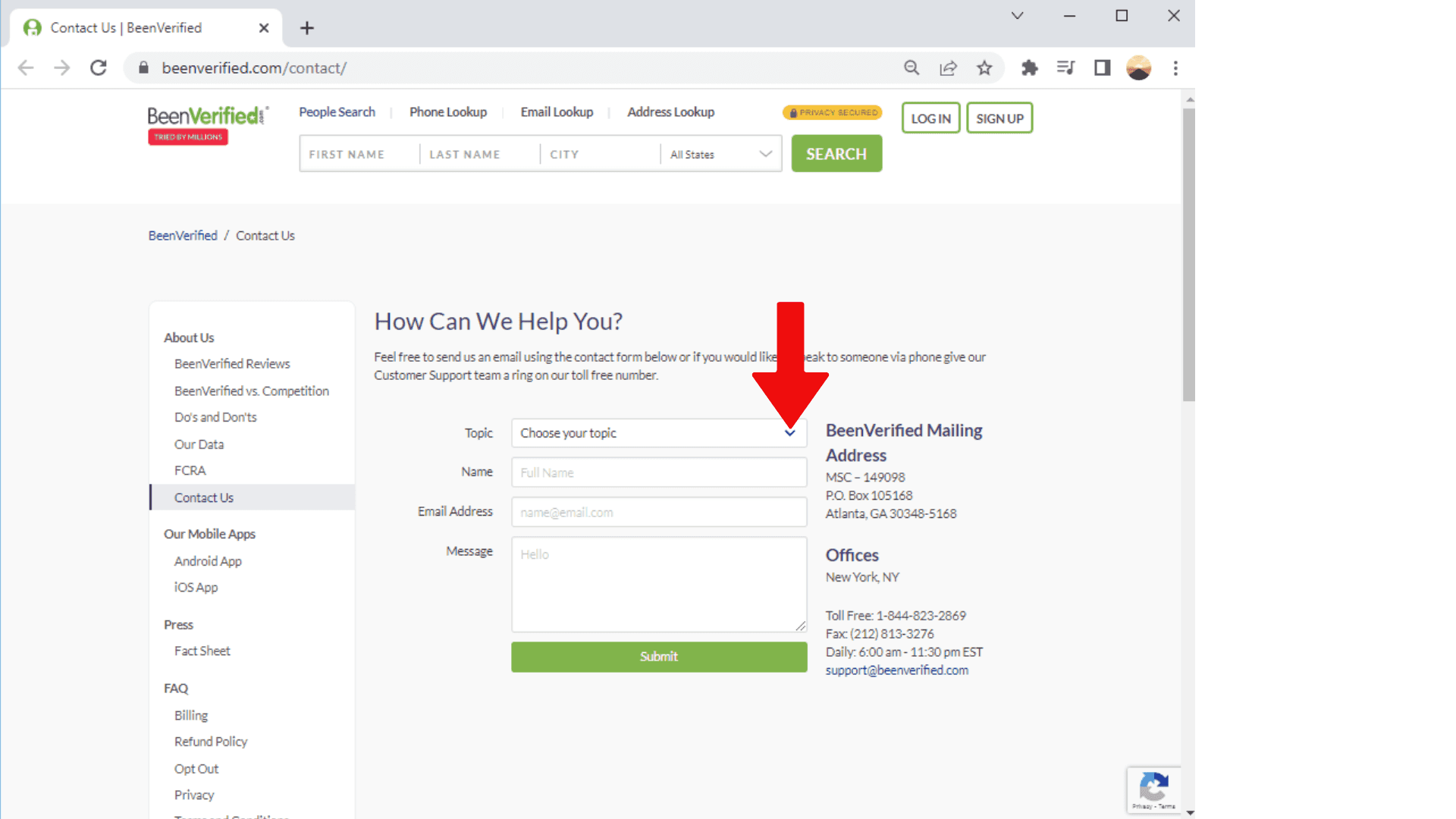Open the browser profile avatar
This screenshot has width=1456, height=819.
point(1138,67)
